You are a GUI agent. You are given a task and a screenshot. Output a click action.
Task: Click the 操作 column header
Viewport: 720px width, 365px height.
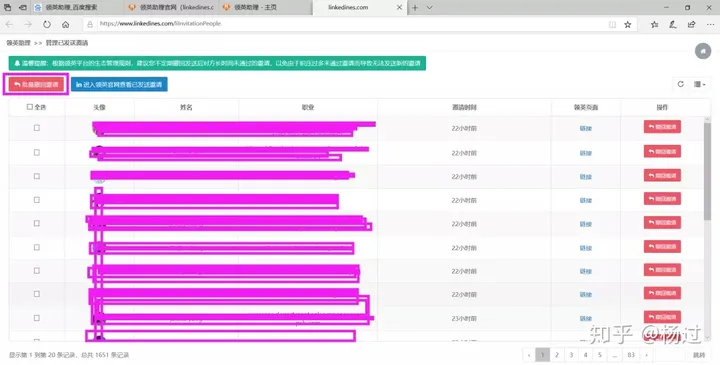[662, 107]
